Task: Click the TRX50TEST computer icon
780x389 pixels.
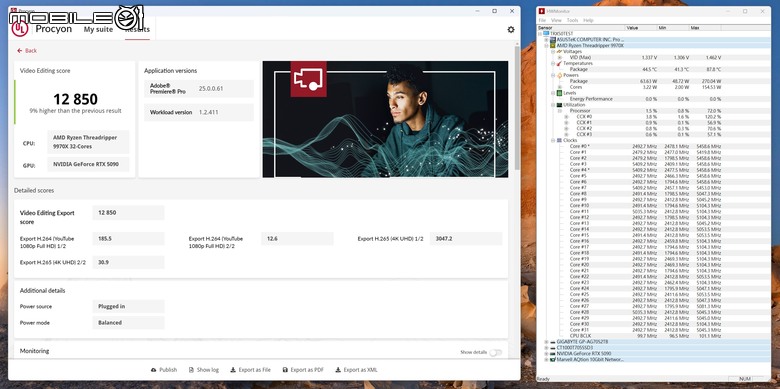Action: point(546,33)
